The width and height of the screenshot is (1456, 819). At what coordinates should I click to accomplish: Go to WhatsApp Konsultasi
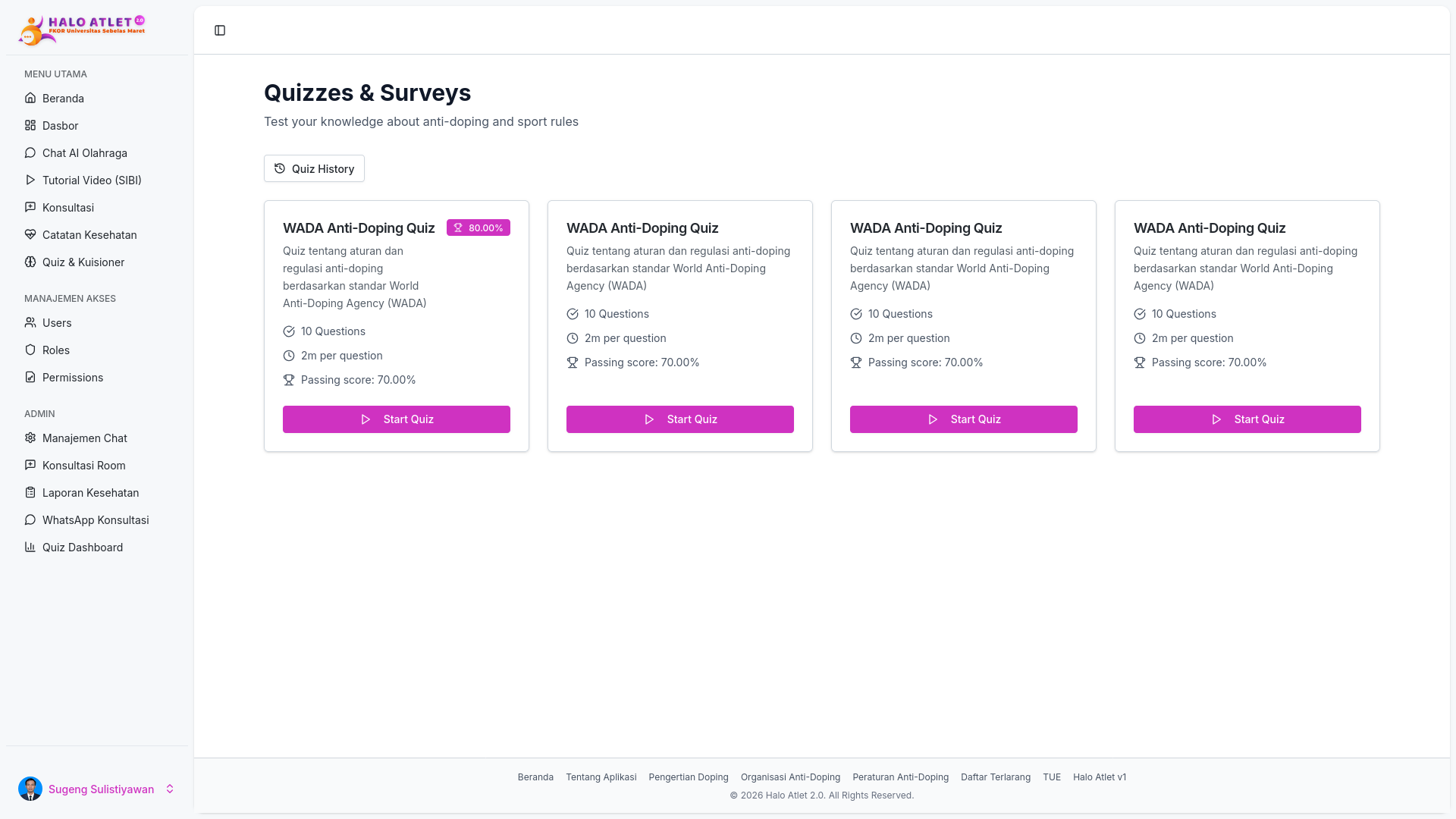click(x=97, y=519)
